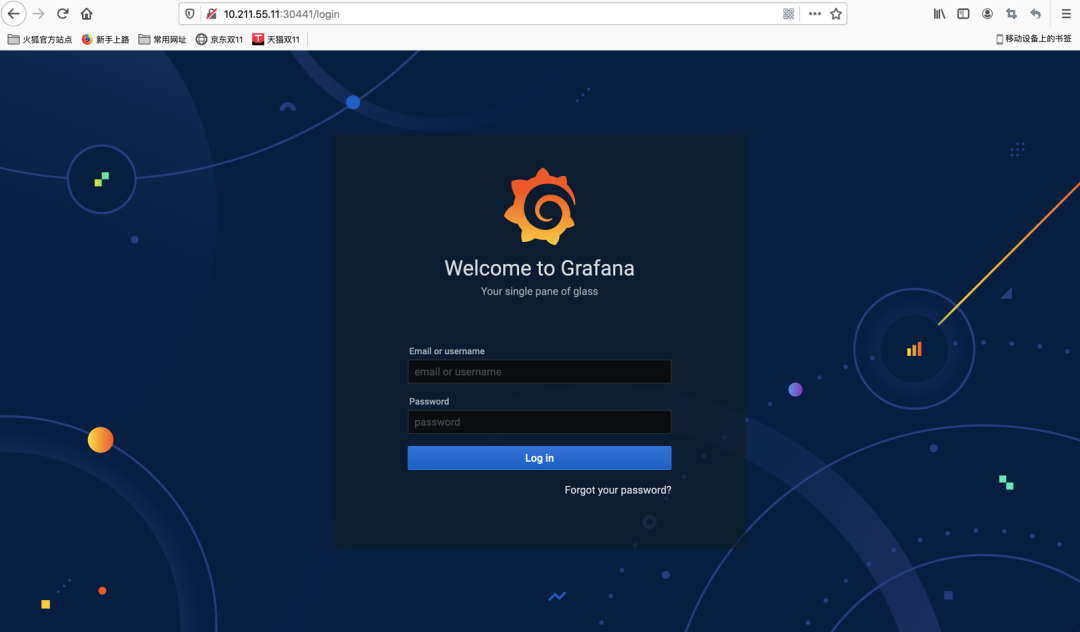1080x632 pixels.
Task: Open the tracking protection shield icon
Action: pos(190,14)
